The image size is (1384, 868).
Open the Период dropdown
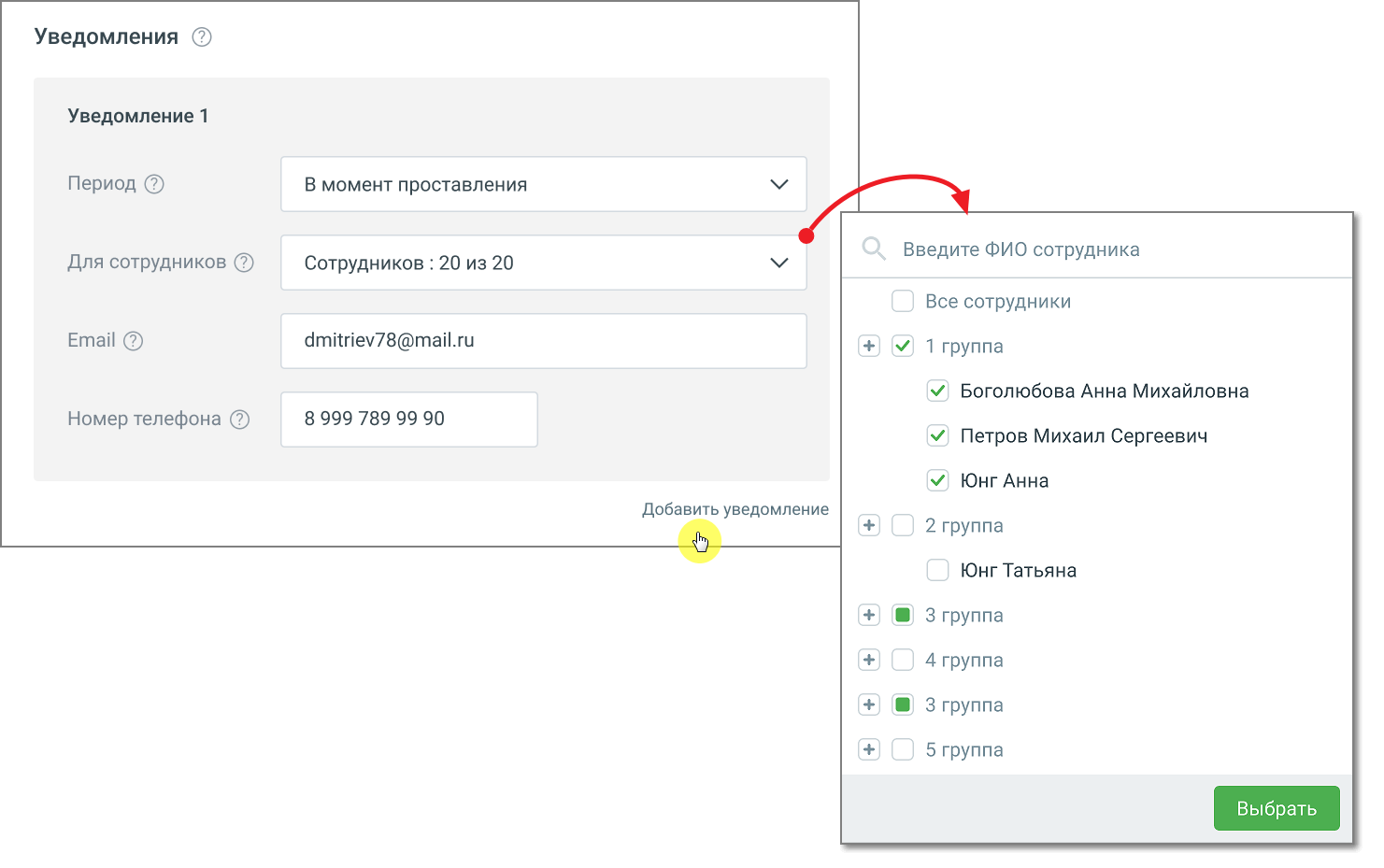coord(544,184)
